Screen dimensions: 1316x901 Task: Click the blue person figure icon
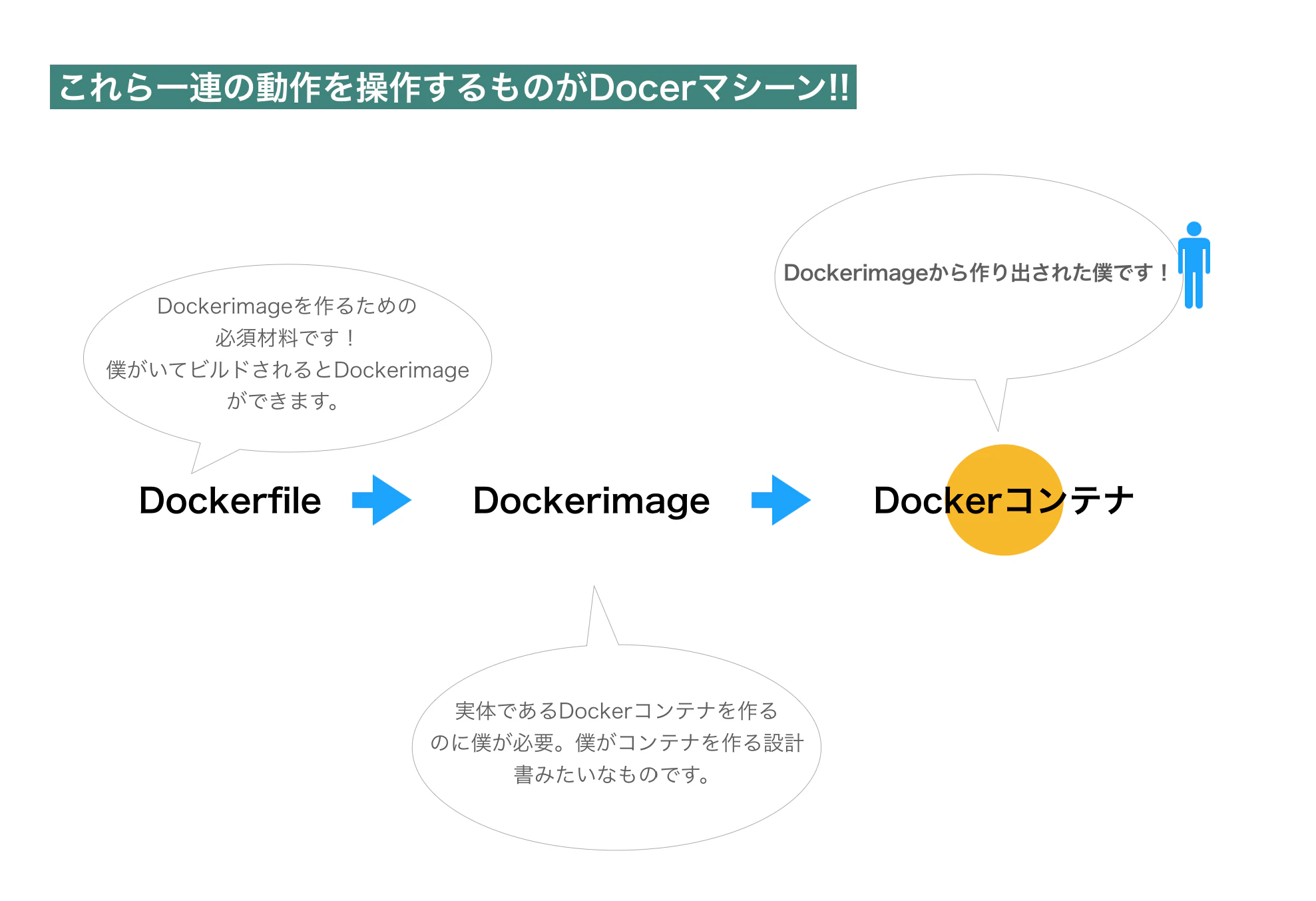tap(1194, 265)
